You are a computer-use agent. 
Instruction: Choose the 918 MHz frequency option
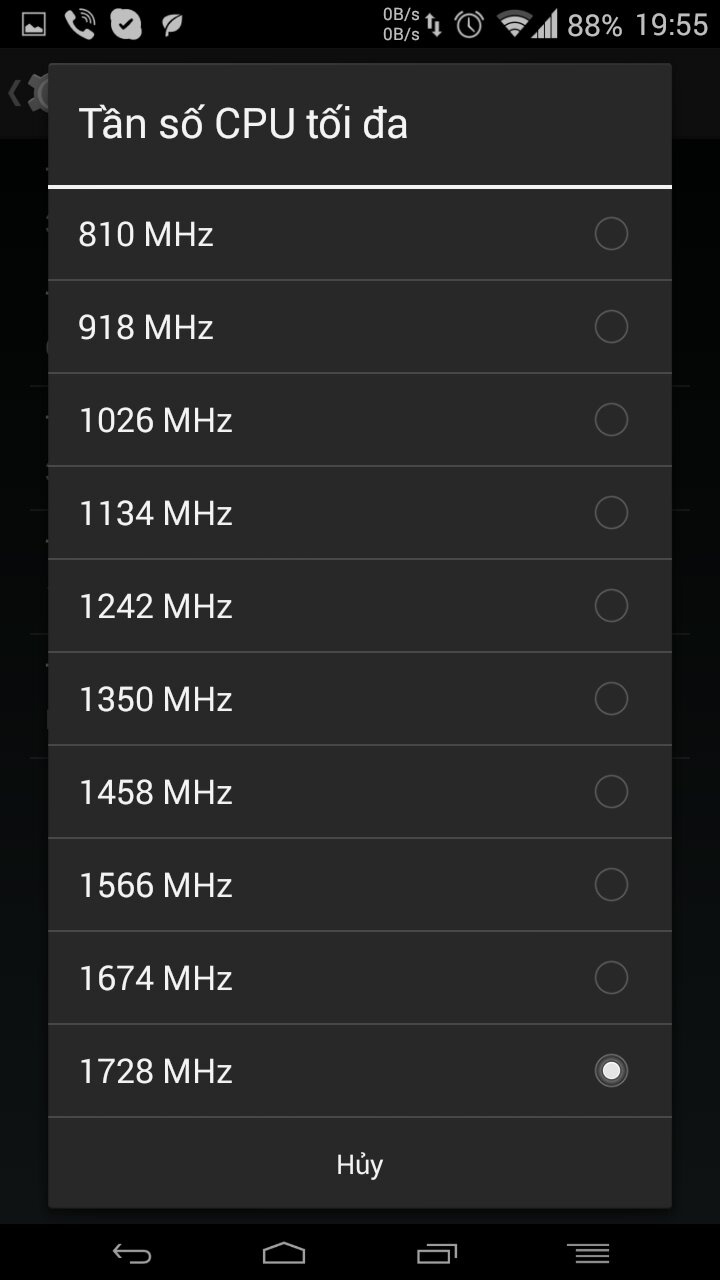360,327
